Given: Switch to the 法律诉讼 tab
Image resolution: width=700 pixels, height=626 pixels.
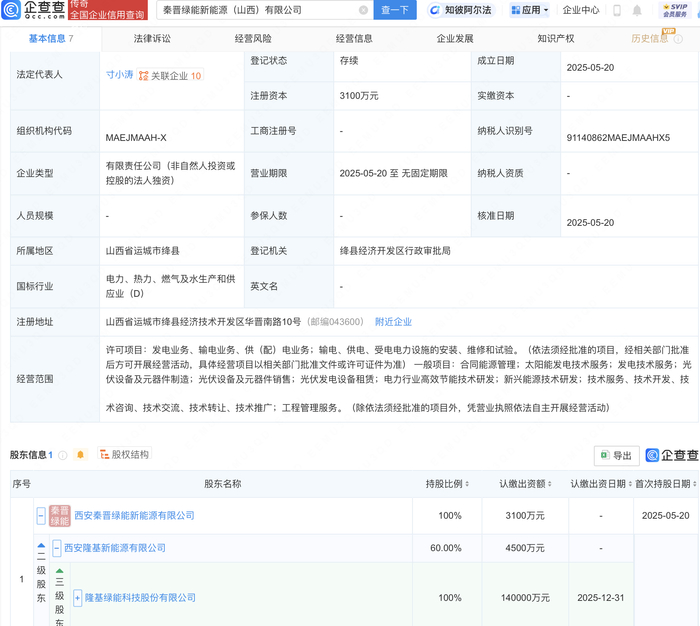Looking at the screenshot, I should click(153, 39).
